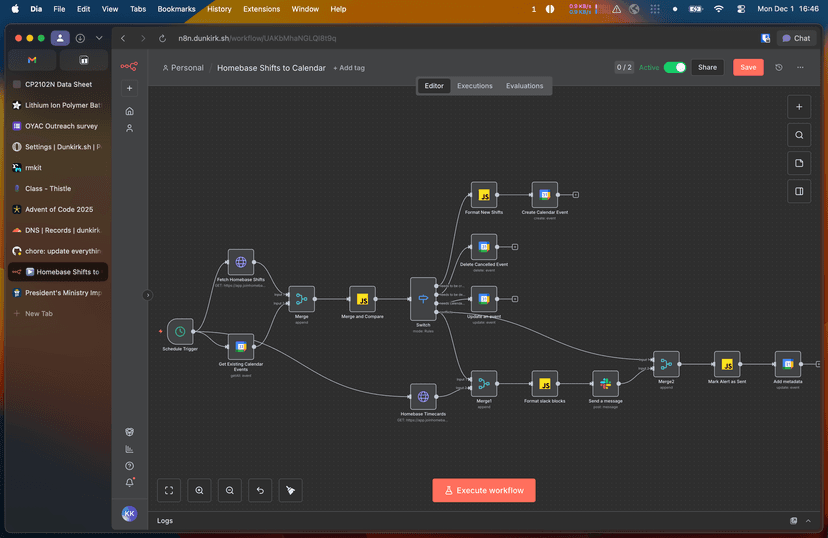Click the Execute workflow button

point(484,490)
